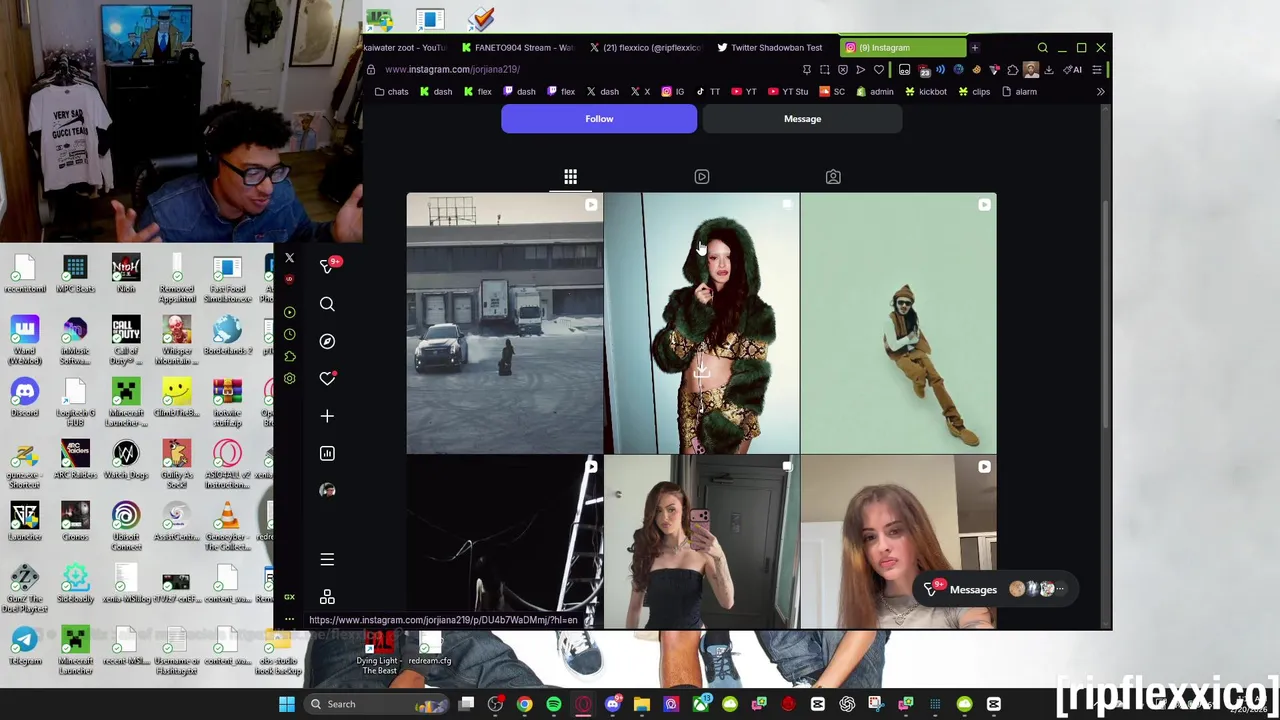Open the clips bookmark
Screen dimensions: 1280x720
tap(974, 92)
